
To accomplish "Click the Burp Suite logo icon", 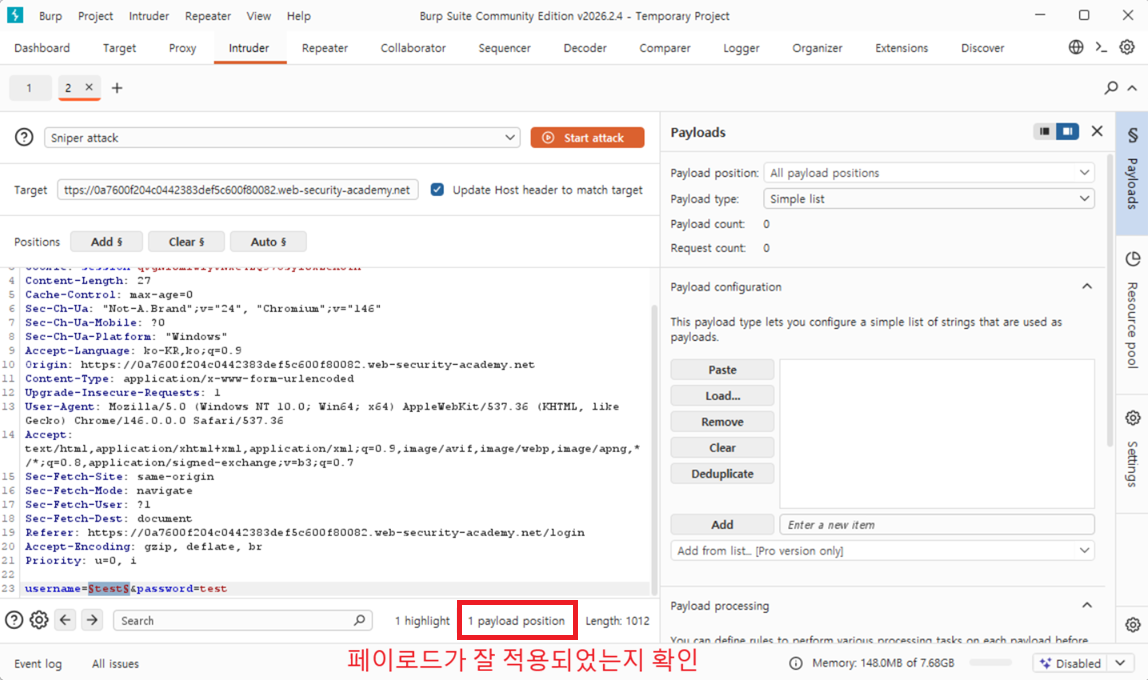I will click(15, 15).
